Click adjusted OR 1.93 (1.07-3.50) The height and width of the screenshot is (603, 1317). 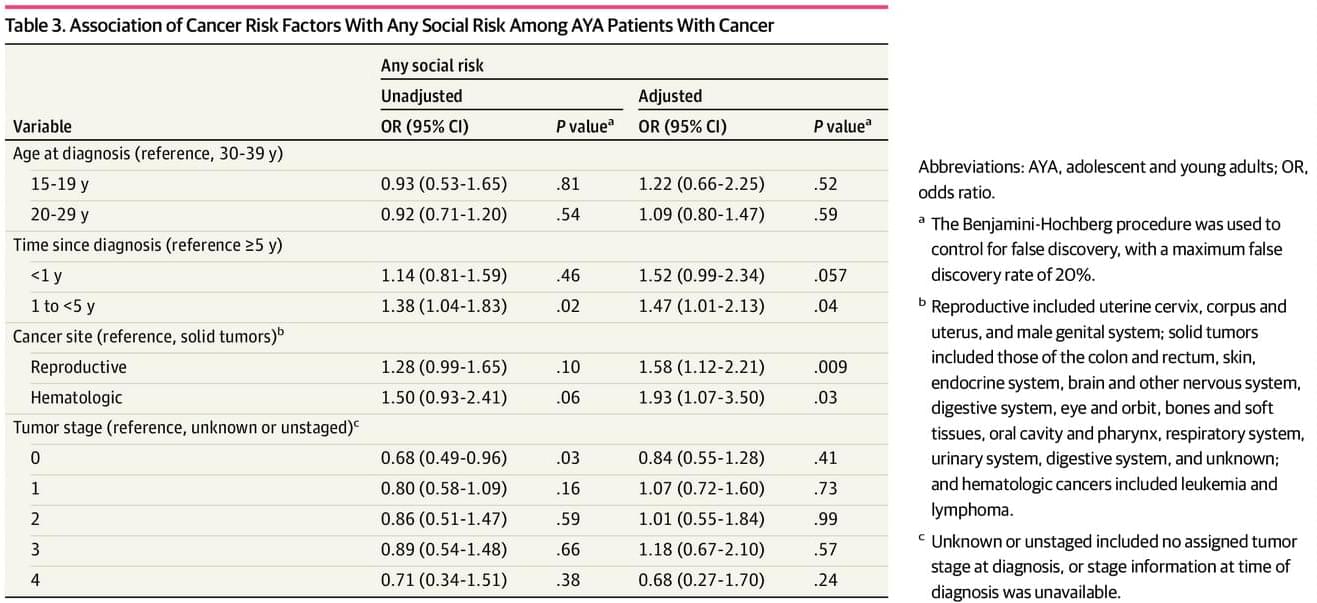click(701, 397)
